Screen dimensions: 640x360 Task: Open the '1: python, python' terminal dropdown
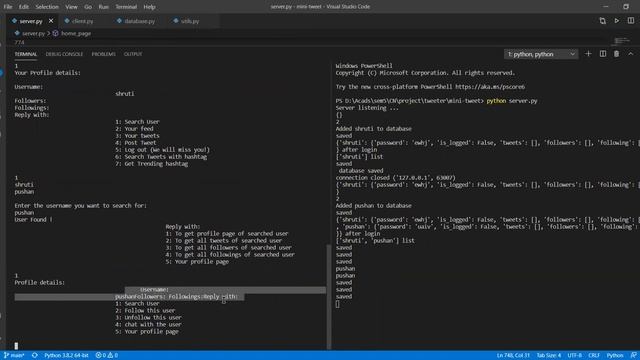(x=541, y=54)
